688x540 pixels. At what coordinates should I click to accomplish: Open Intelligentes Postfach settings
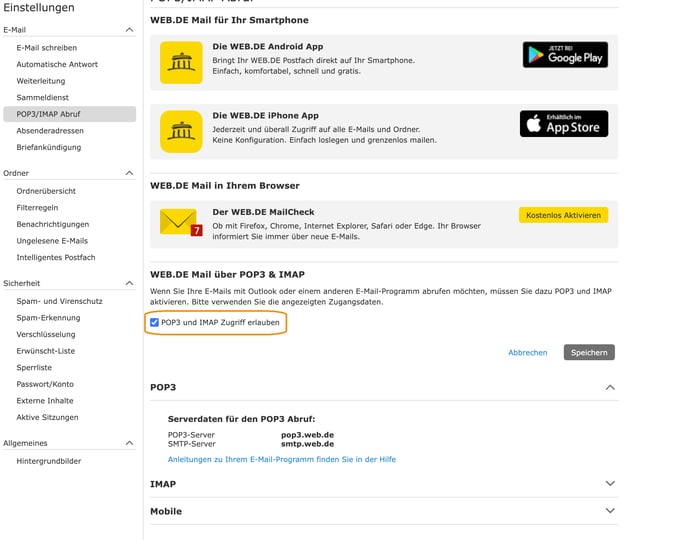tap(56, 257)
